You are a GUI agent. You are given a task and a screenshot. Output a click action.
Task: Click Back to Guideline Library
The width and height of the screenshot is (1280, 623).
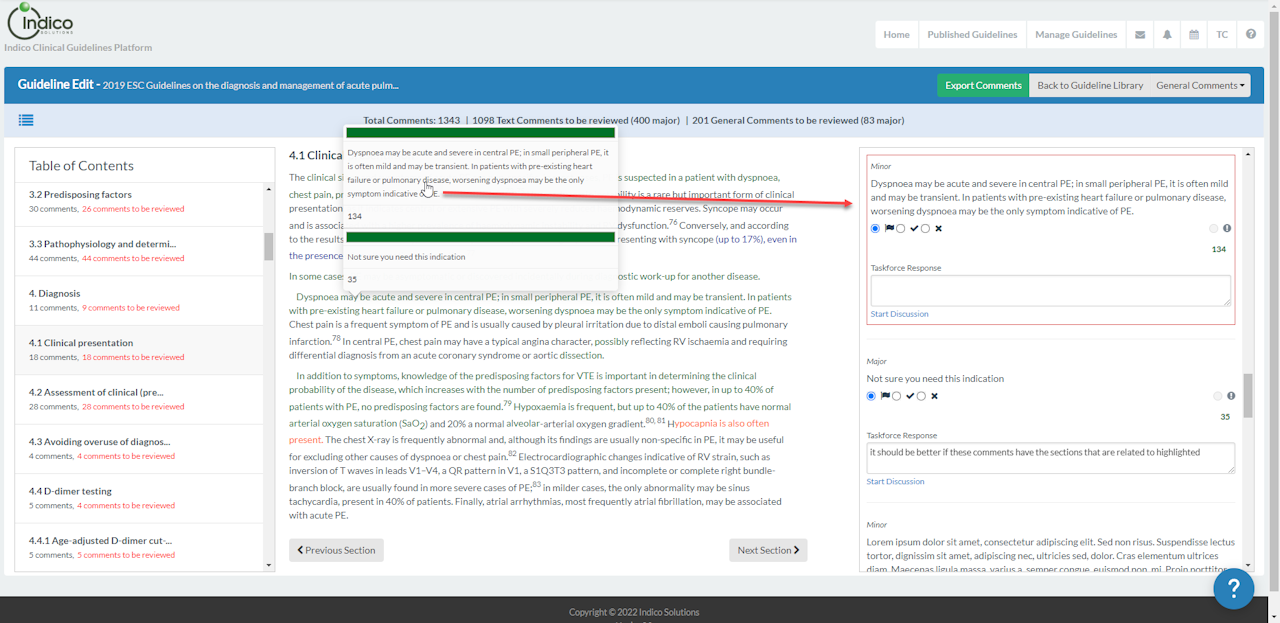point(1090,85)
